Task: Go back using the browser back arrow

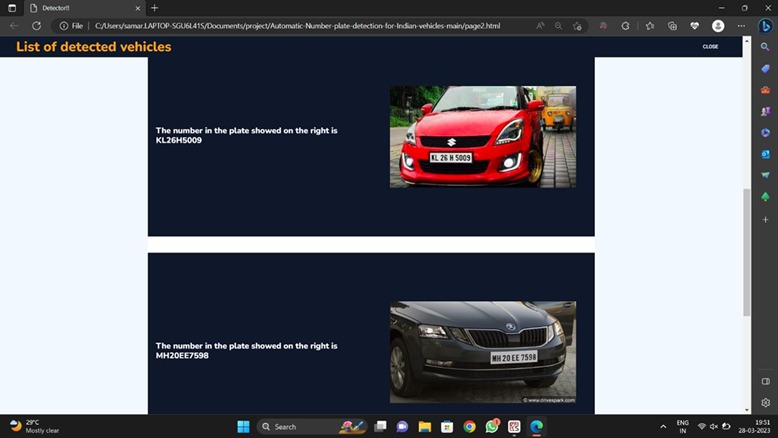Action: coord(14,26)
